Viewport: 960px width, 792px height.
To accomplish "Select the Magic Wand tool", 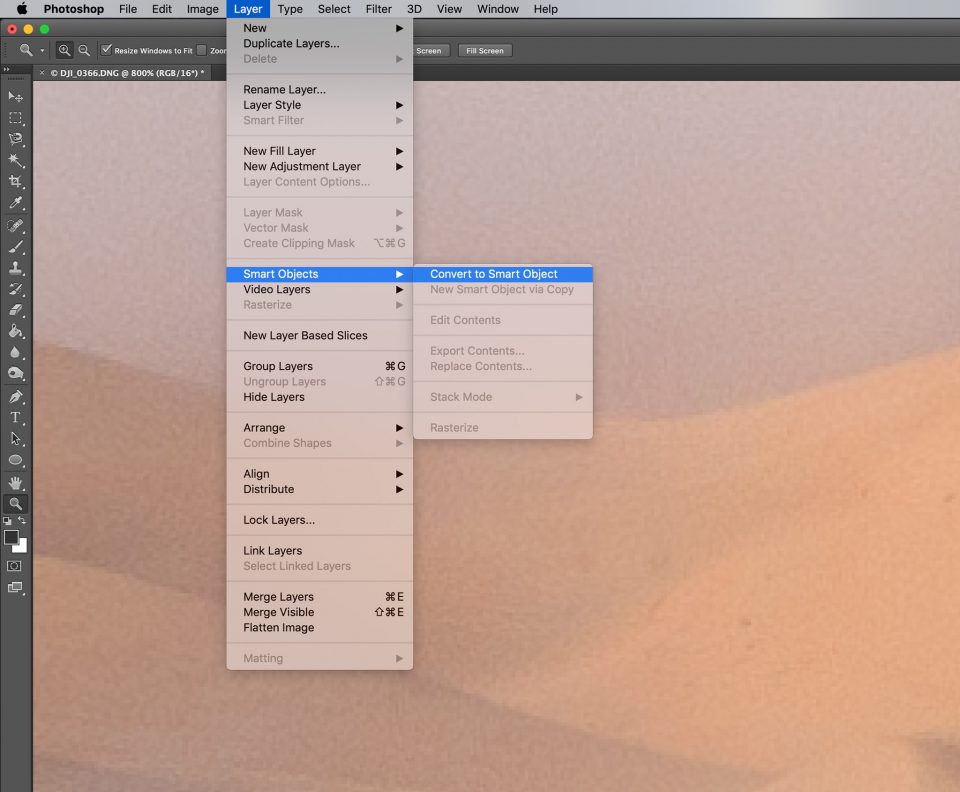I will click(x=15, y=160).
